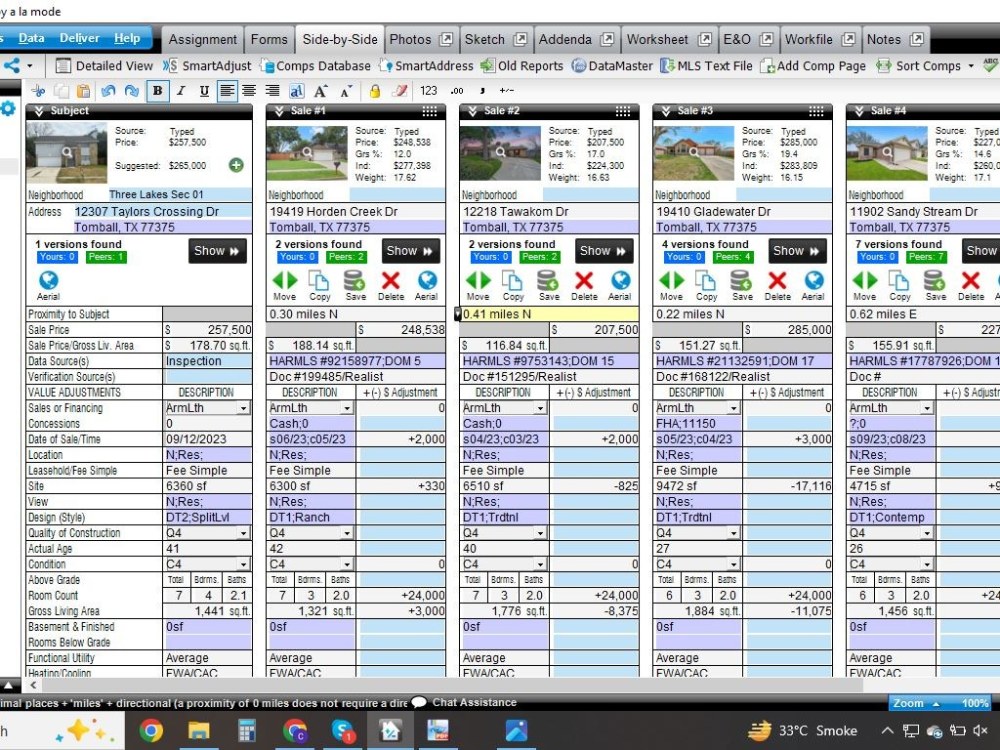Click MLS Text File import
The width and height of the screenshot is (1000, 750).
tap(707, 66)
